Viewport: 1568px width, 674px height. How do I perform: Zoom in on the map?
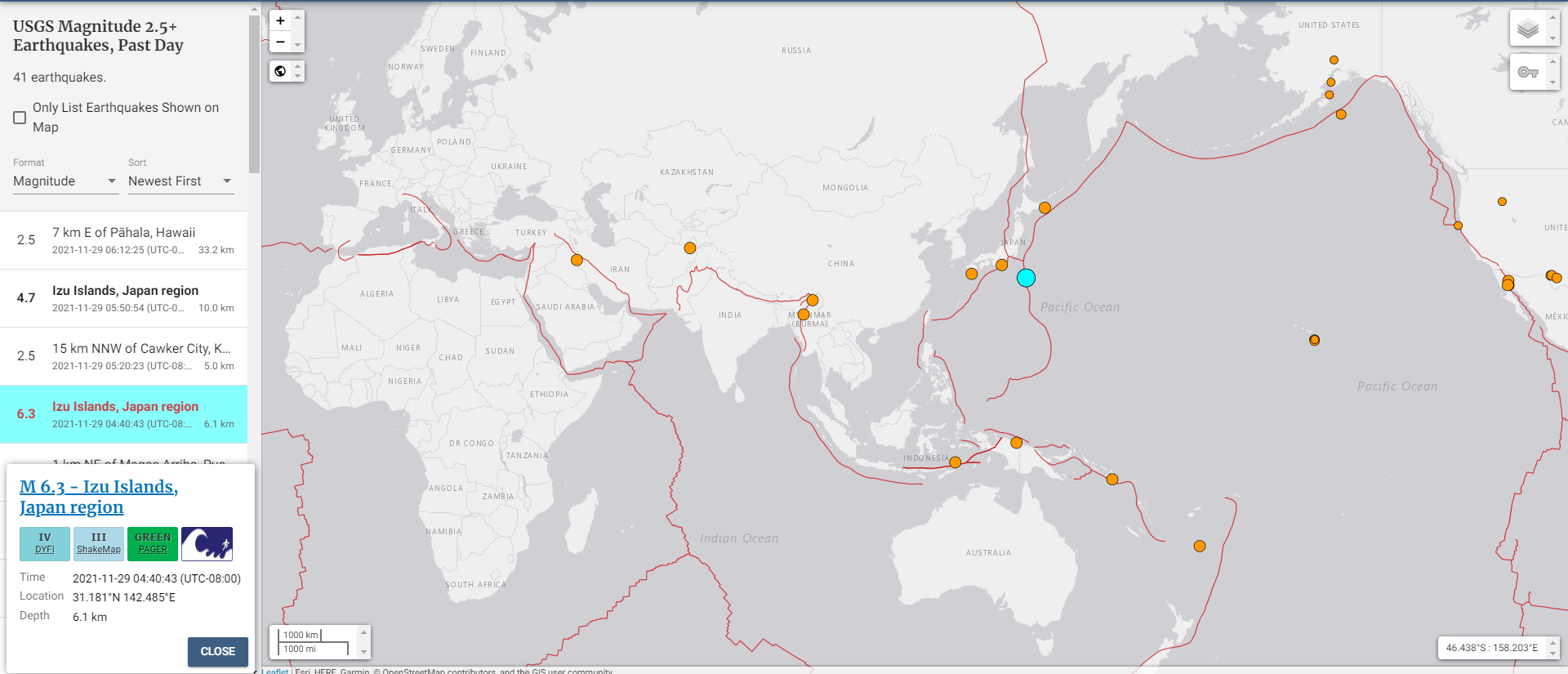[x=280, y=20]
